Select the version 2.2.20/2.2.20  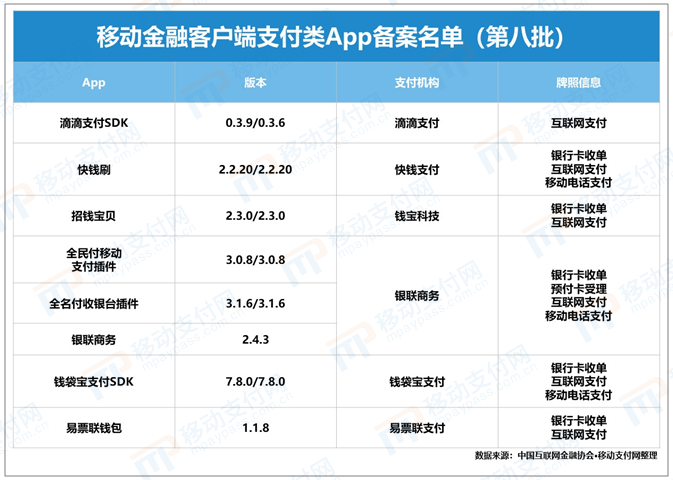[x=255, y=170]
